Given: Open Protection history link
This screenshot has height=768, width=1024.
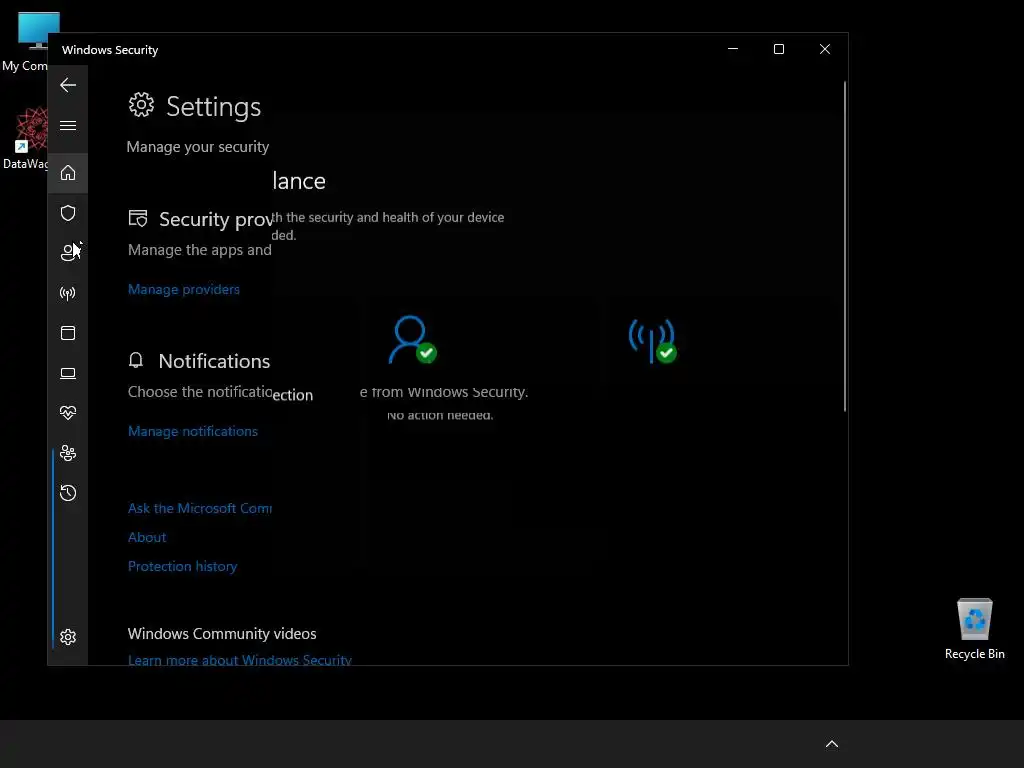Looking at the screenshot, I should [182, 566].
